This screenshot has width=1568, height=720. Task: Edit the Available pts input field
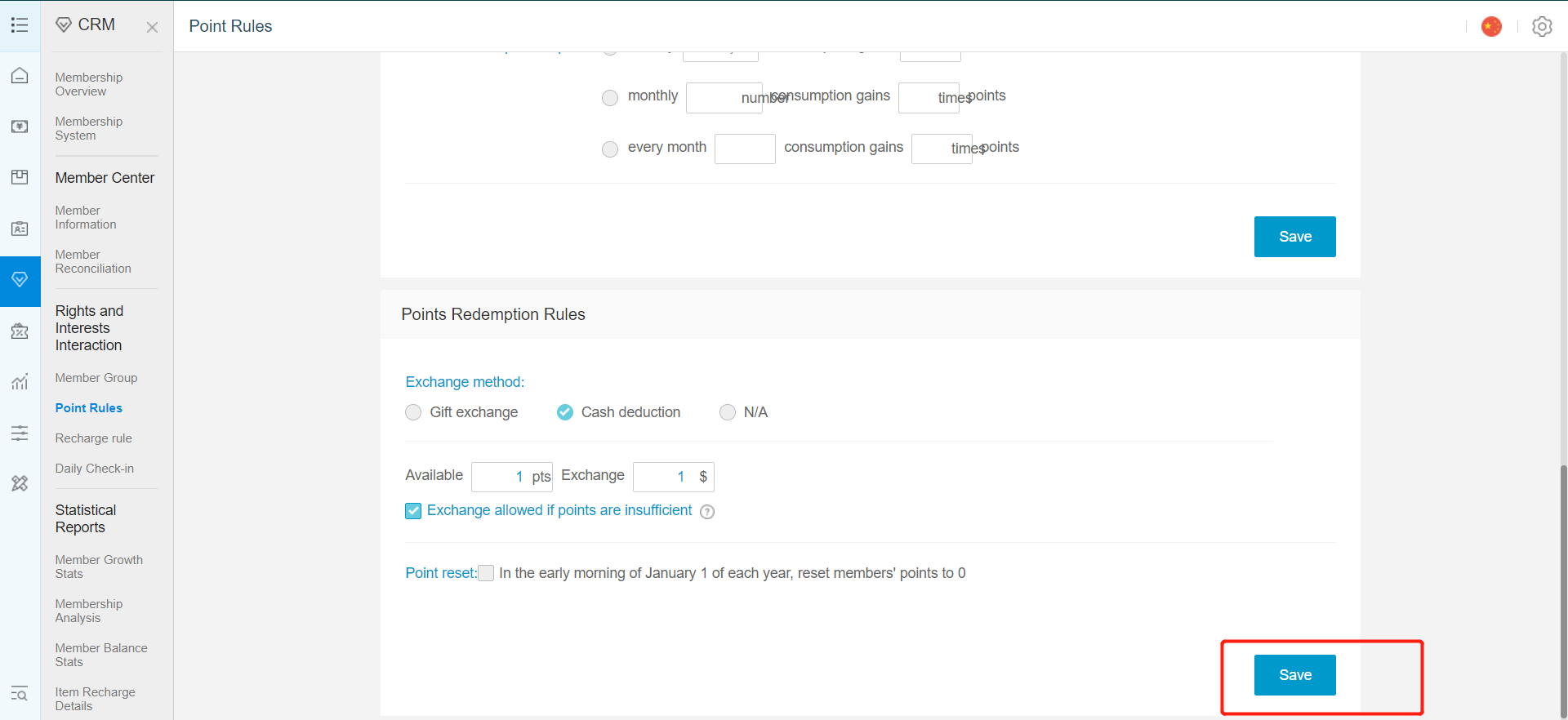click(512, 477)
